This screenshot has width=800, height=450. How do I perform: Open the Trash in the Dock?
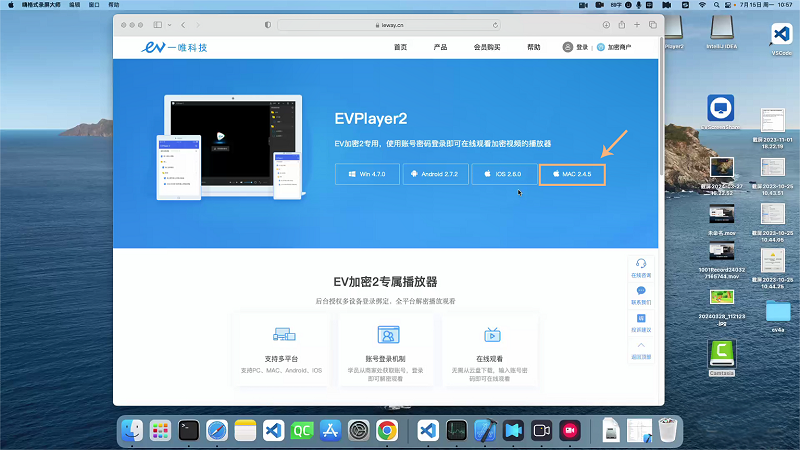[667, 430]
